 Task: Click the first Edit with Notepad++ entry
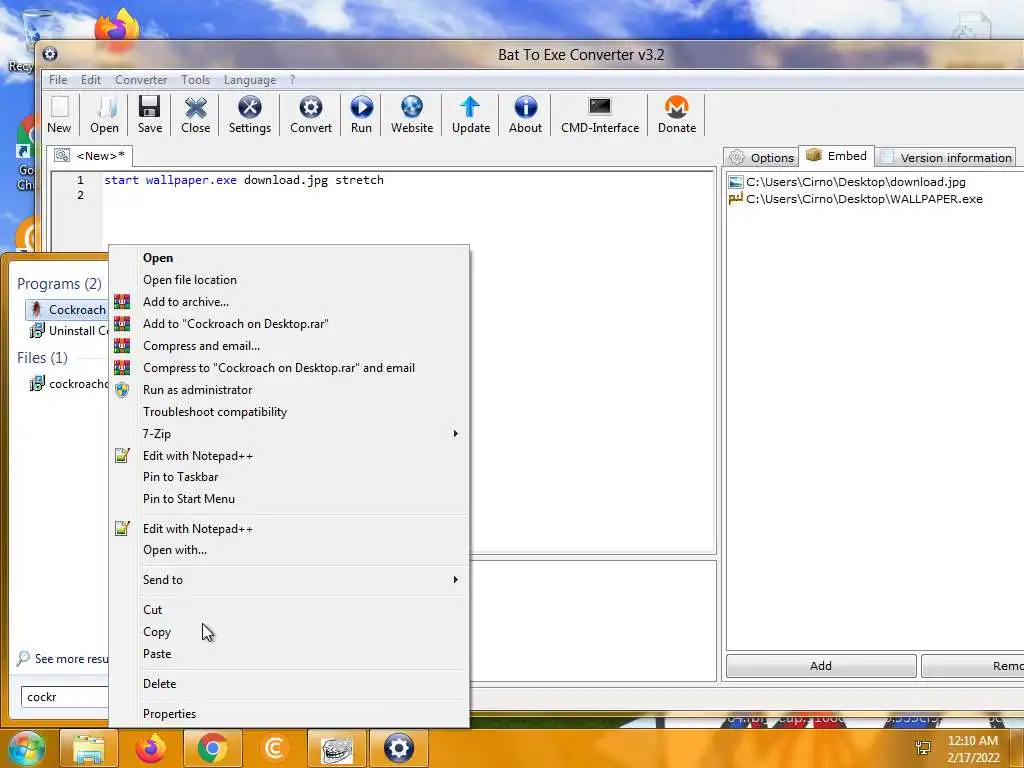[289, 456]
